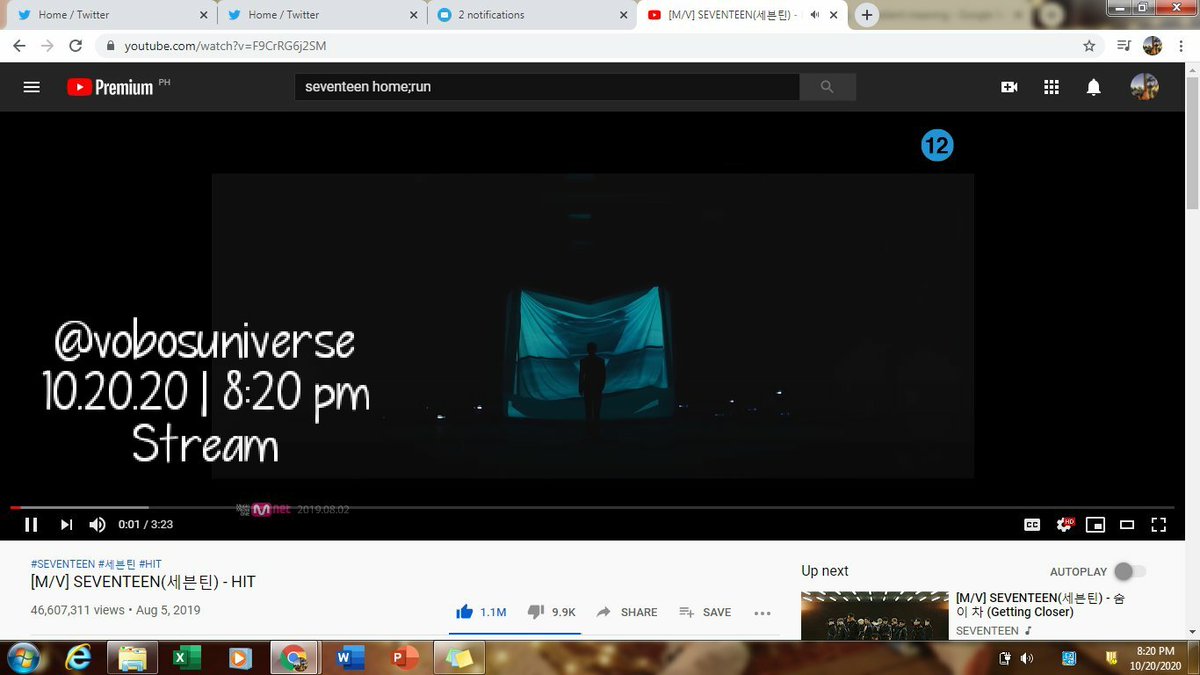Image resolution: width=1200 pixels, height=675 pixels.
Task: Open Windows Media Player from taskbar
Action: point(239,658)
